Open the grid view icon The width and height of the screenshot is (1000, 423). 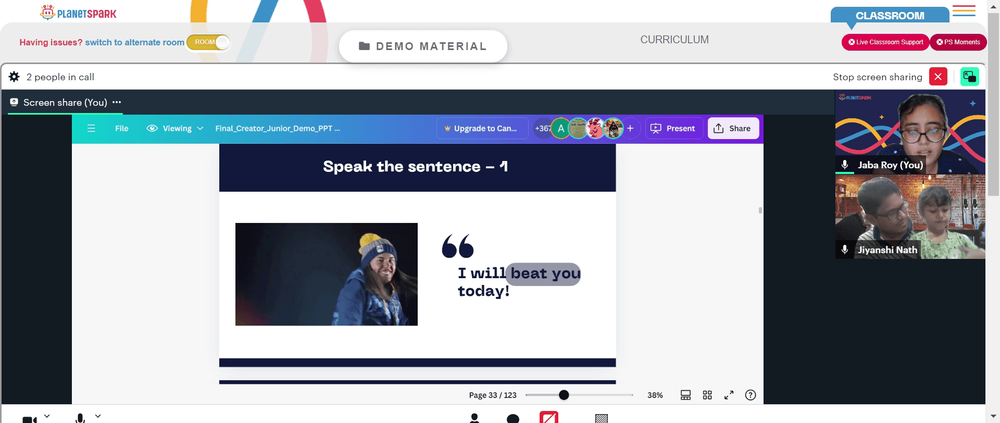[707, 395]
